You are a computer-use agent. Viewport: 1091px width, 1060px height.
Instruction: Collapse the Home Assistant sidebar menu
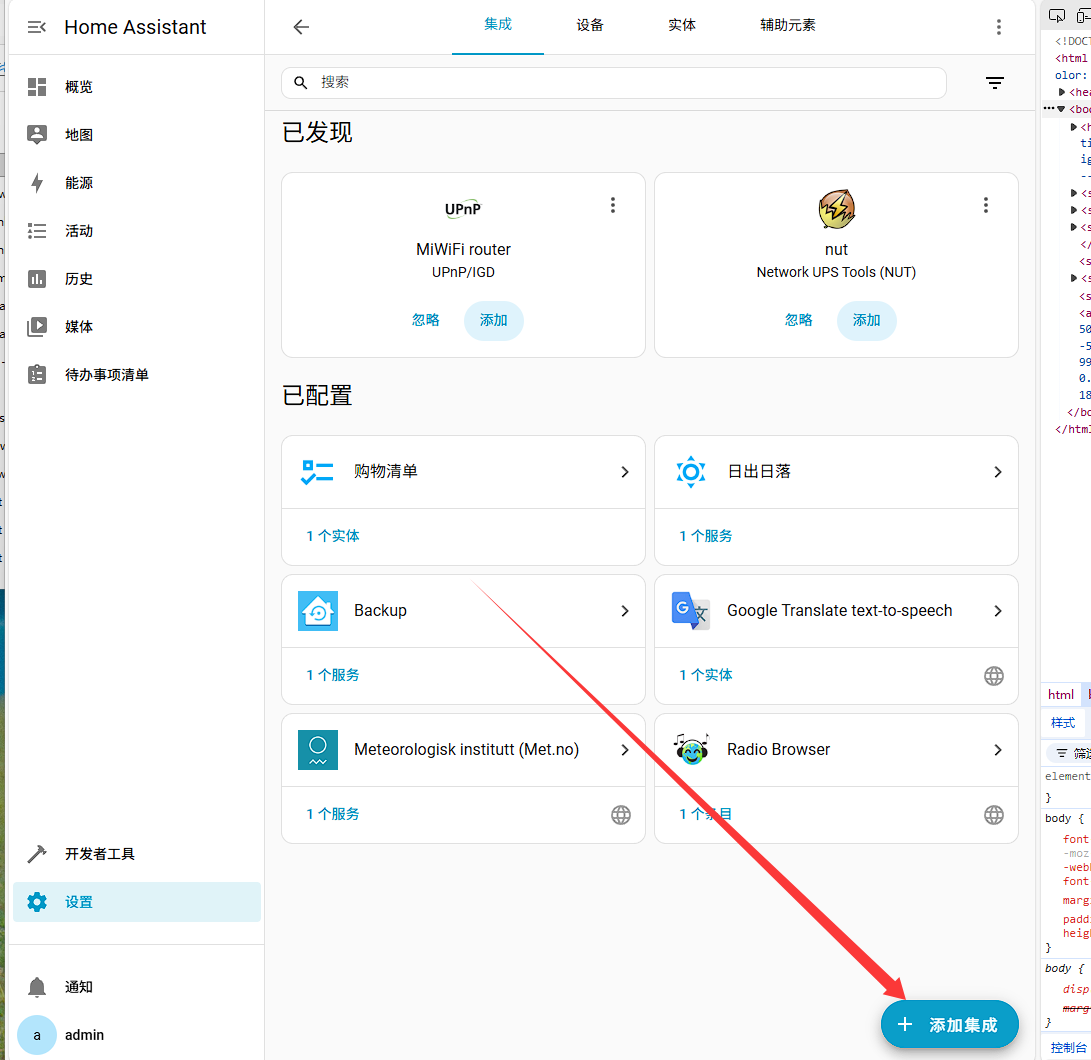(37, 27)
